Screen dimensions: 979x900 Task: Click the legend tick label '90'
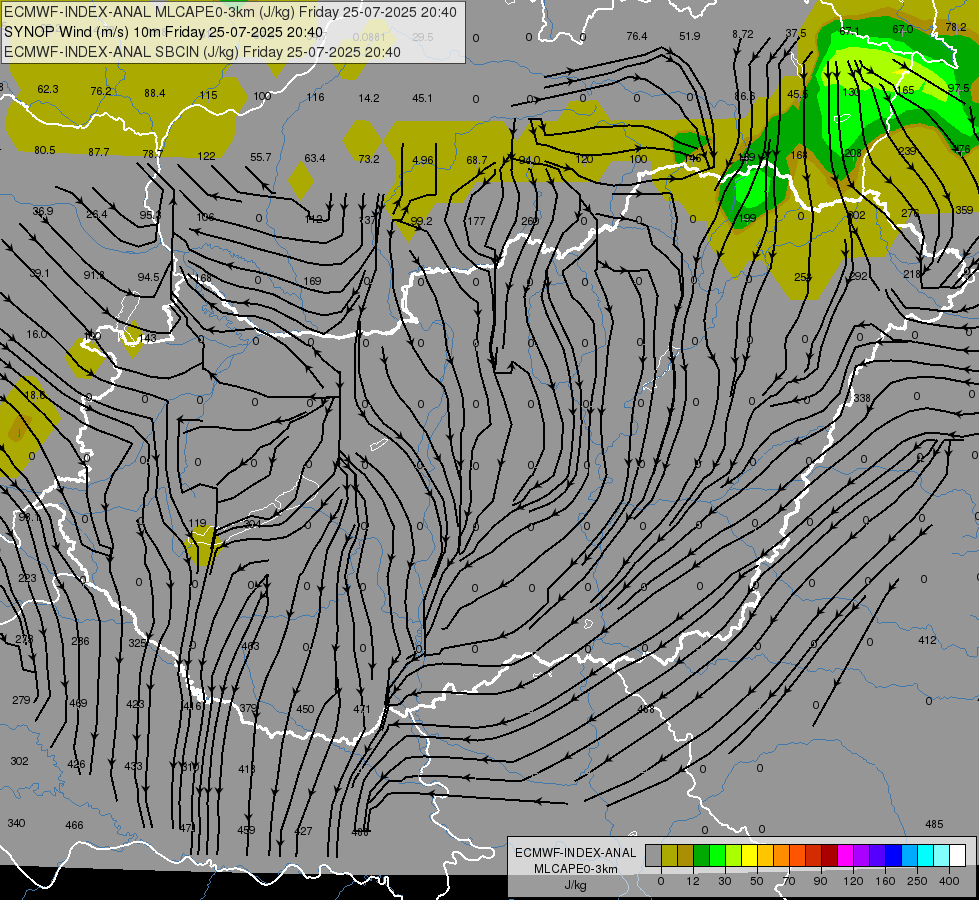(x=820, y=881)
